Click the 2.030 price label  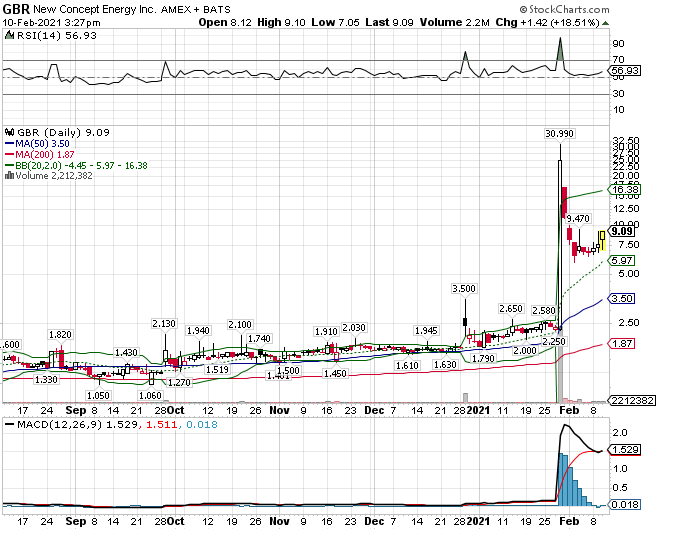point(354,328)
